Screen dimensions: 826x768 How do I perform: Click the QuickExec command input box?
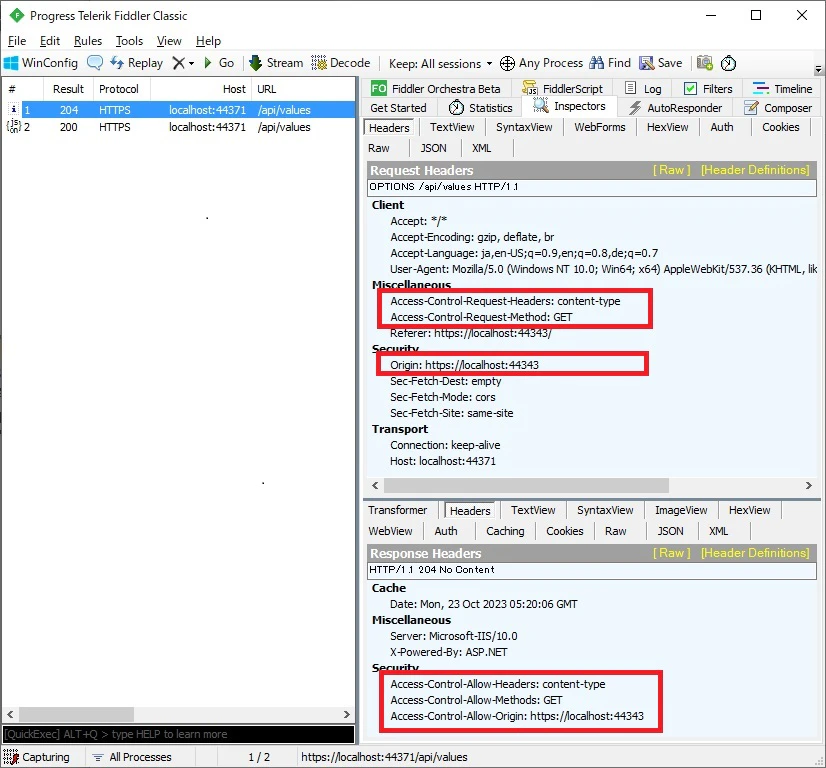(x=179, y=734)
